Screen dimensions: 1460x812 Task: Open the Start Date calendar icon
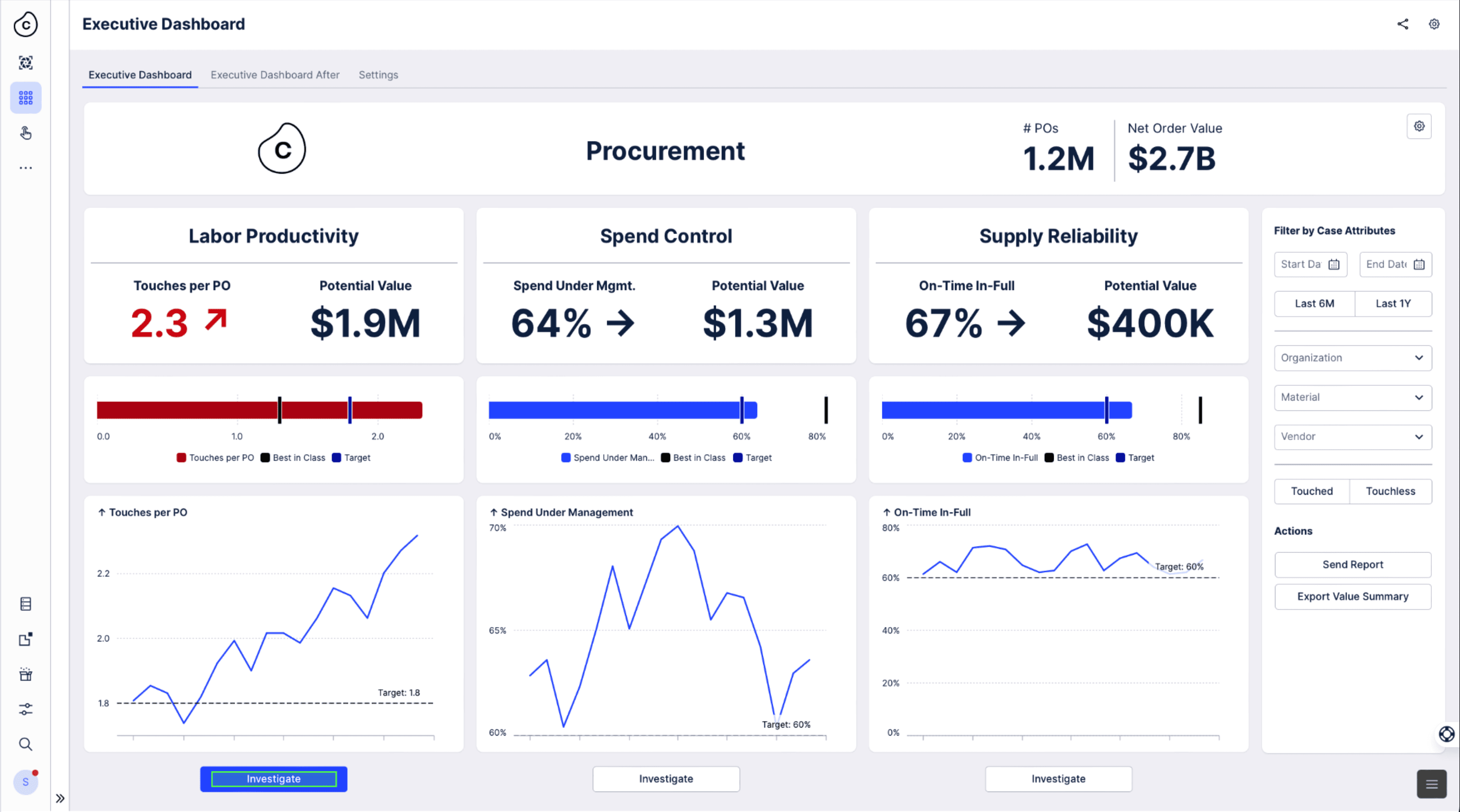coord(1334,265)
